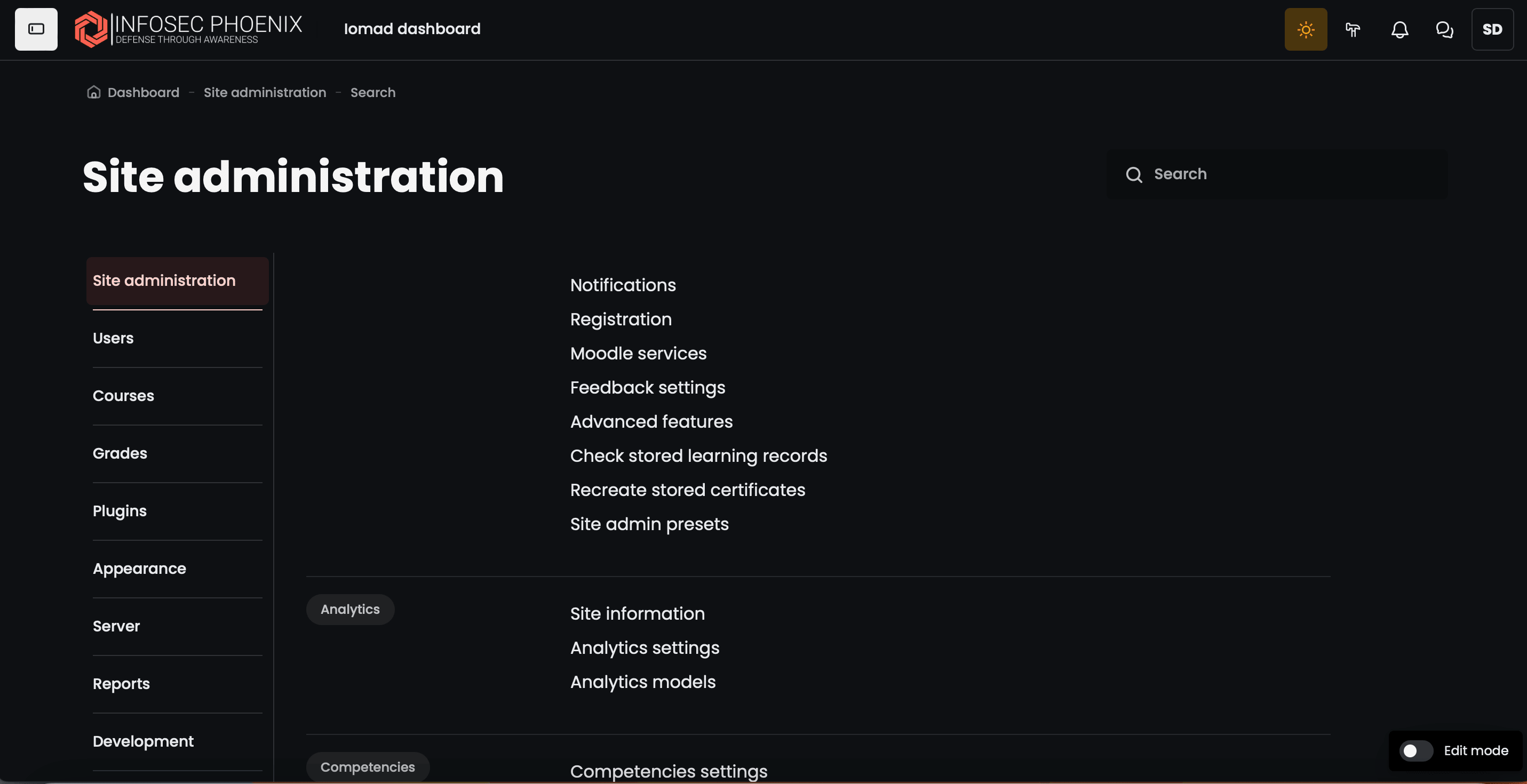Open Recreate stored certificates link

pos(687,490)
